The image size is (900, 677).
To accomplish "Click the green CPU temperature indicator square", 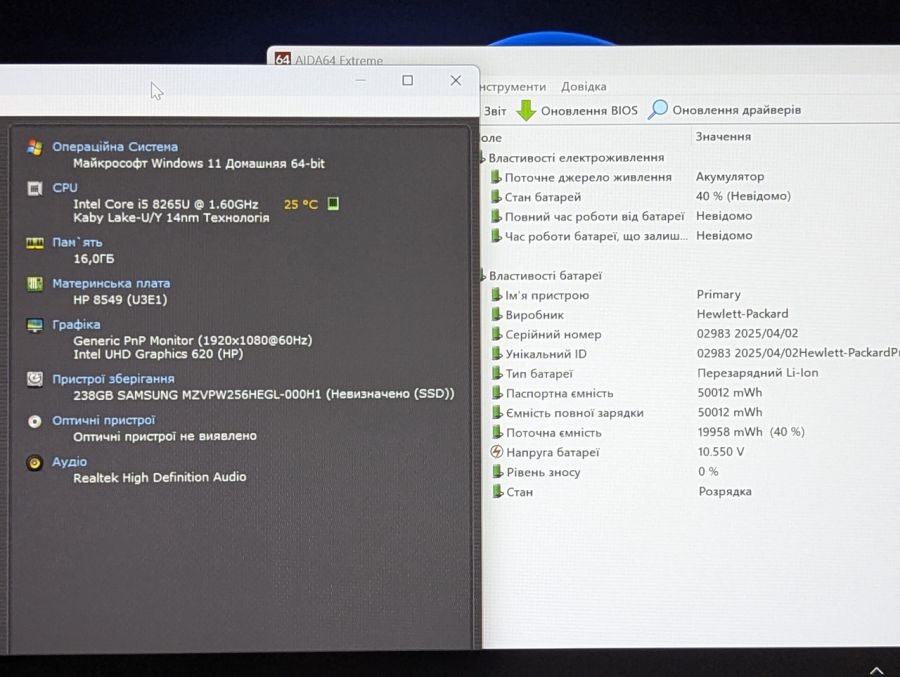I will pyautogui.click(x=333, y=203).
